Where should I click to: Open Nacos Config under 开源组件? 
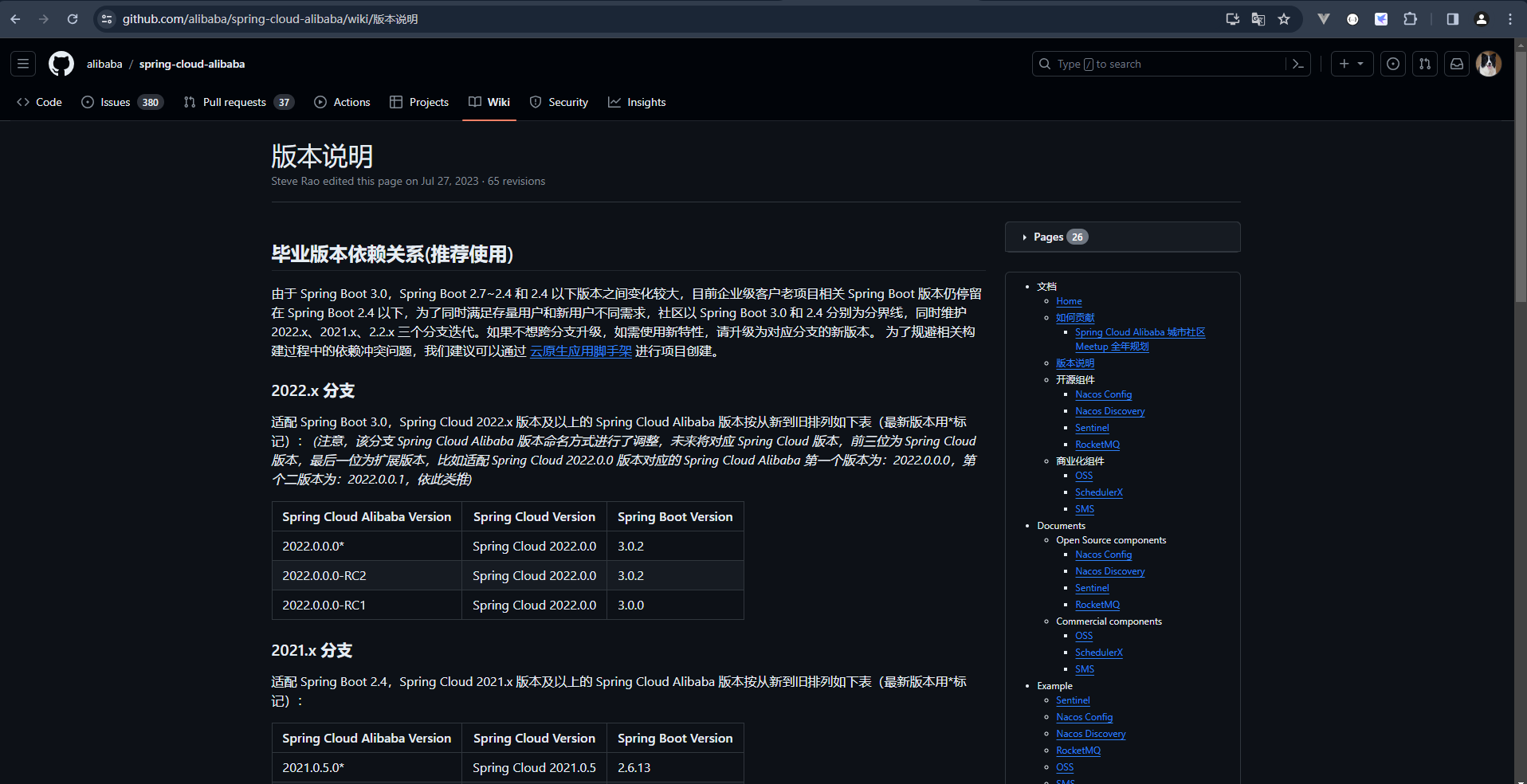click(1103, 394)
